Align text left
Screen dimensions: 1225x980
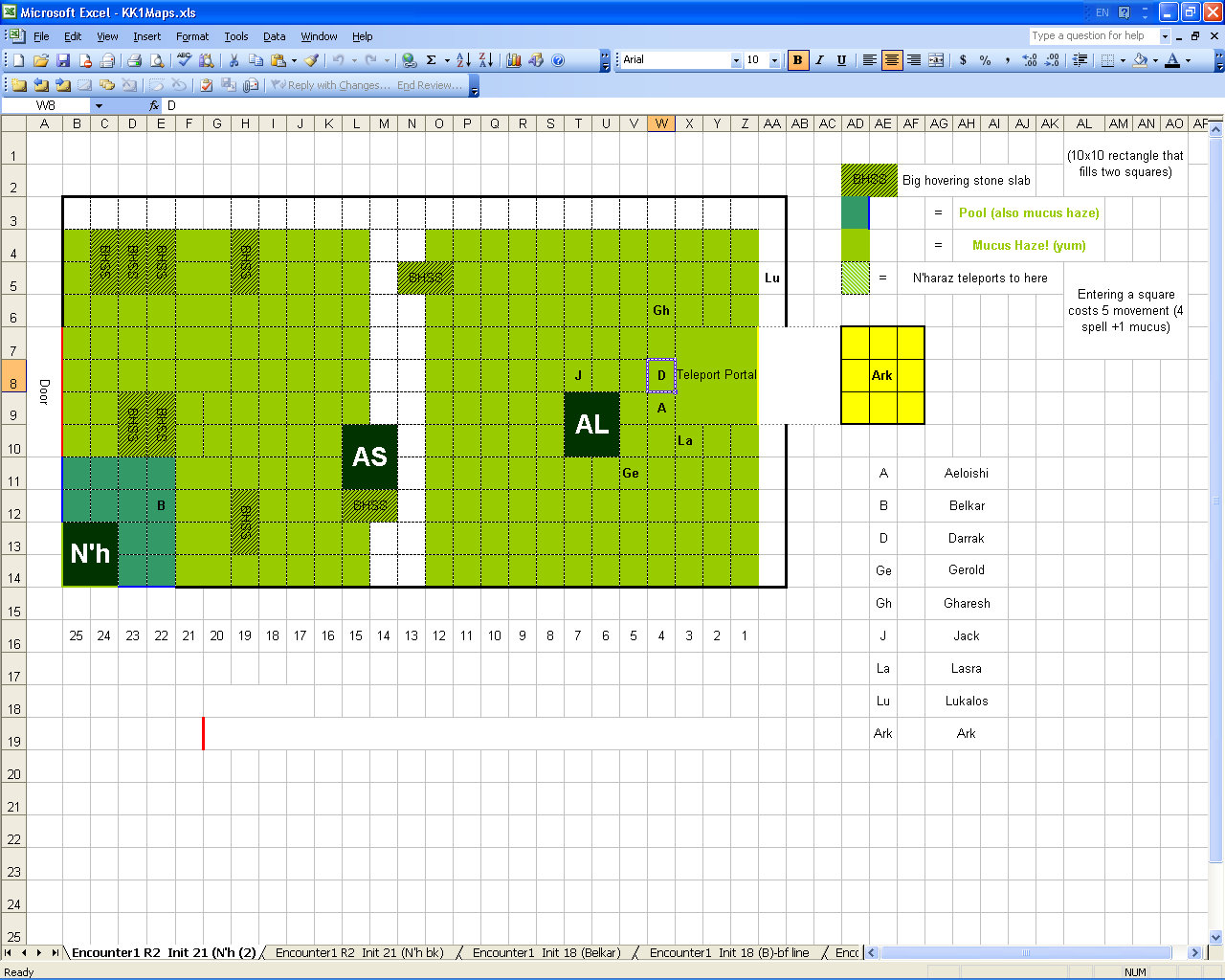[x=869, y=60]
